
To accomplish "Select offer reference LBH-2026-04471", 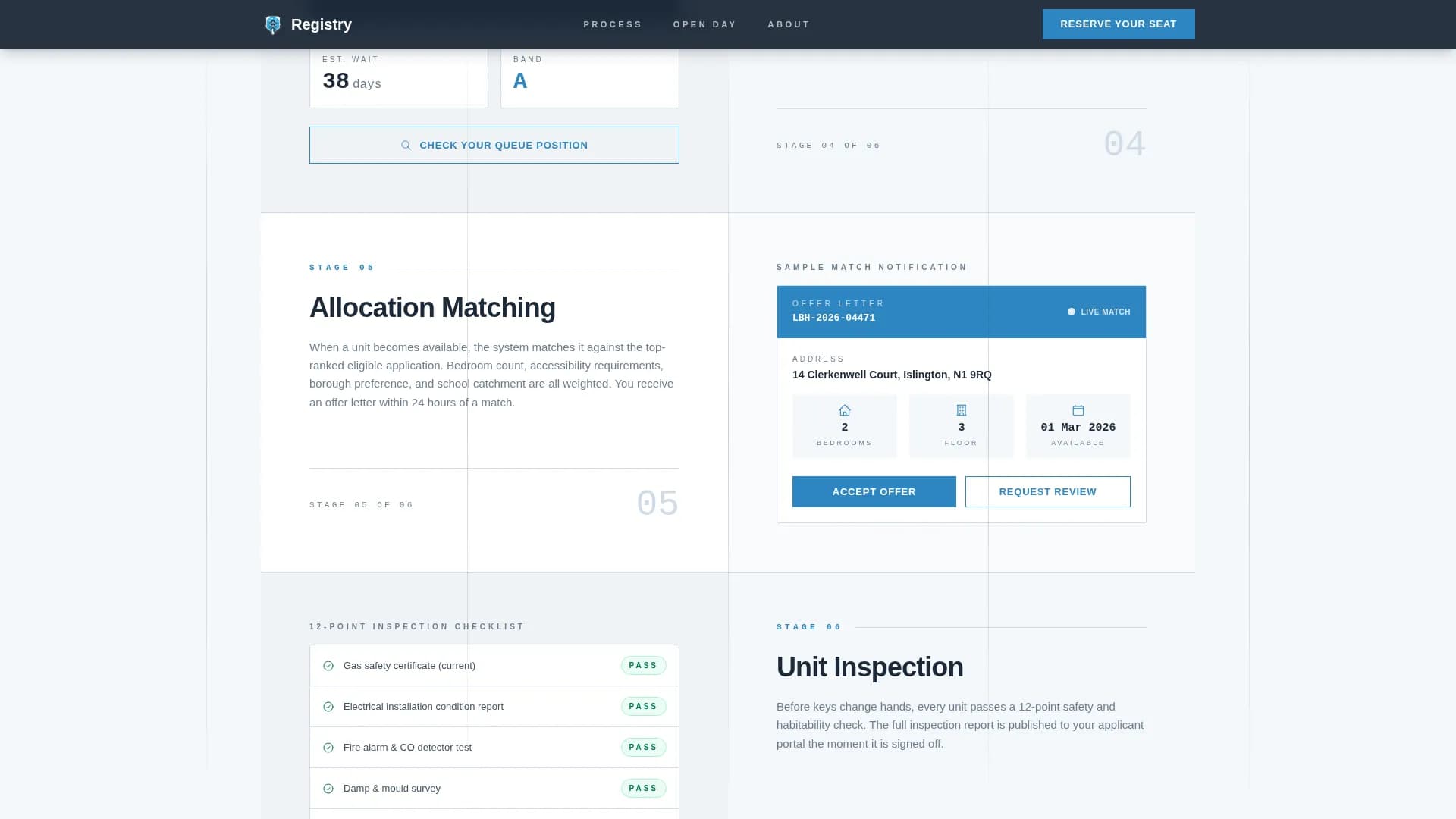I will [x=833, y=318].
